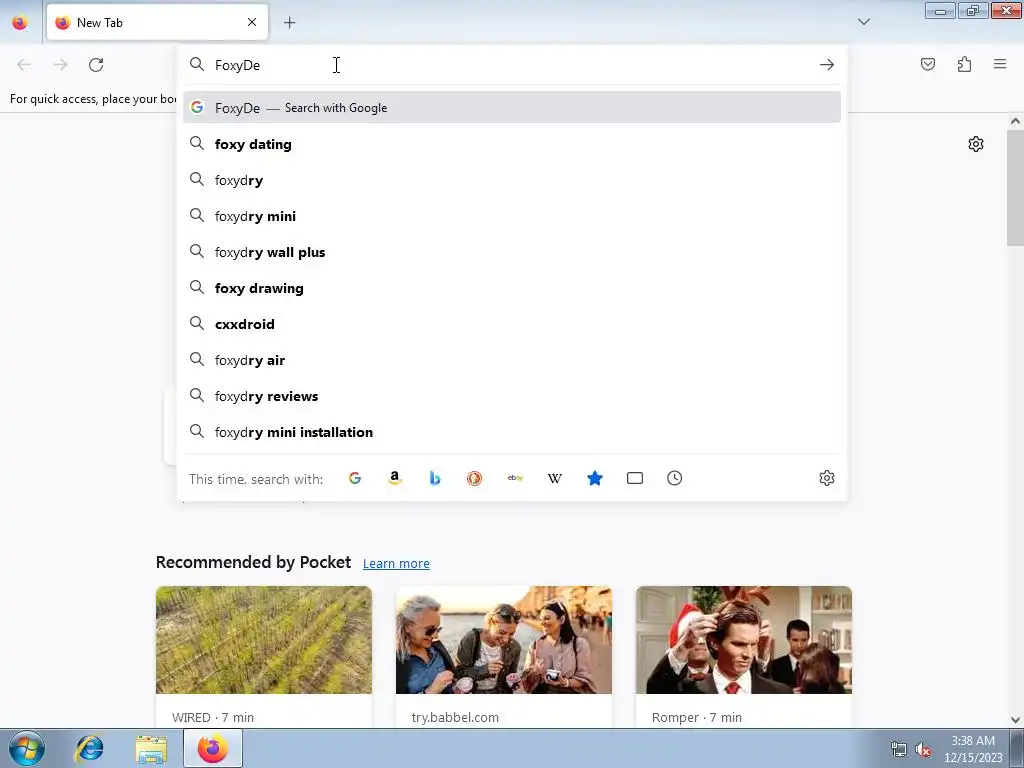Go back one page
Image resolution: width=1024 pixels, height=768 pixels.
24,65
